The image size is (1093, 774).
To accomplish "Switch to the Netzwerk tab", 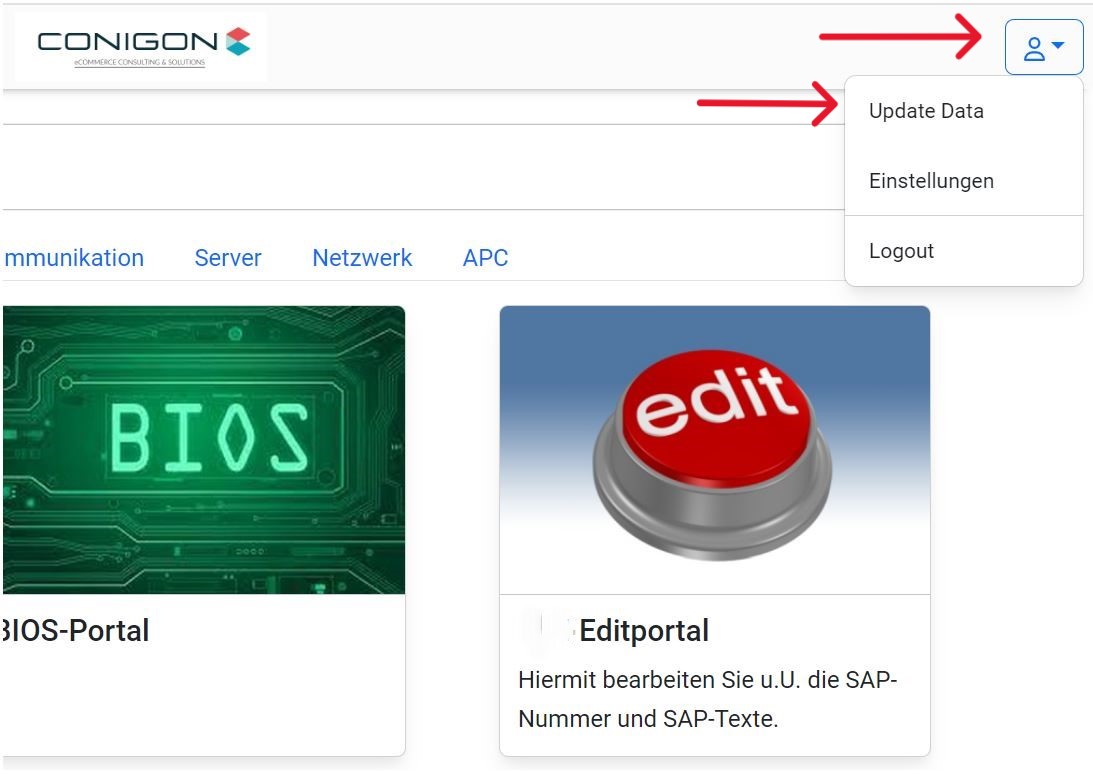I will click(362, 258).
